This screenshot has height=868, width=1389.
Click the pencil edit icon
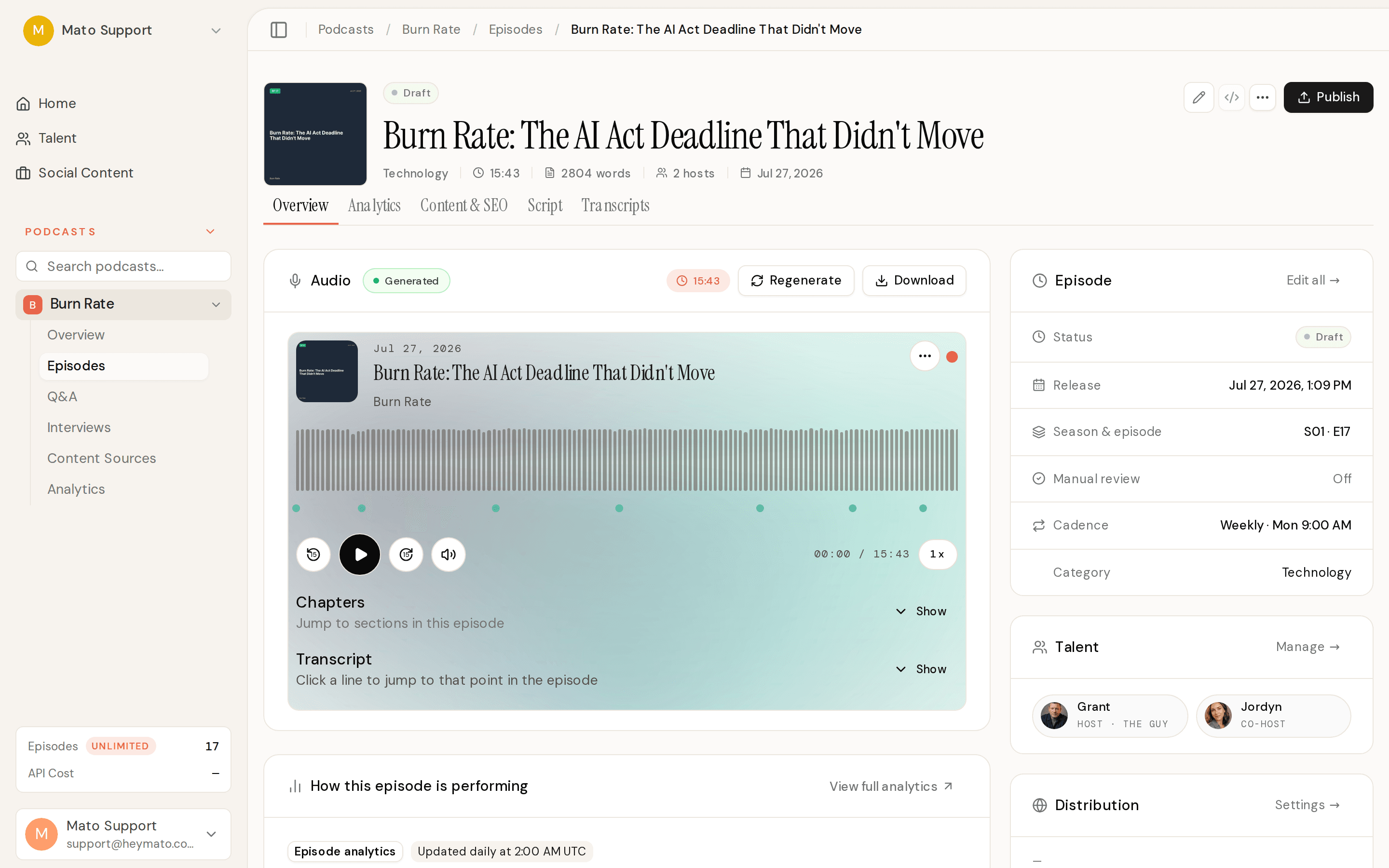(x=1198, y=97)
